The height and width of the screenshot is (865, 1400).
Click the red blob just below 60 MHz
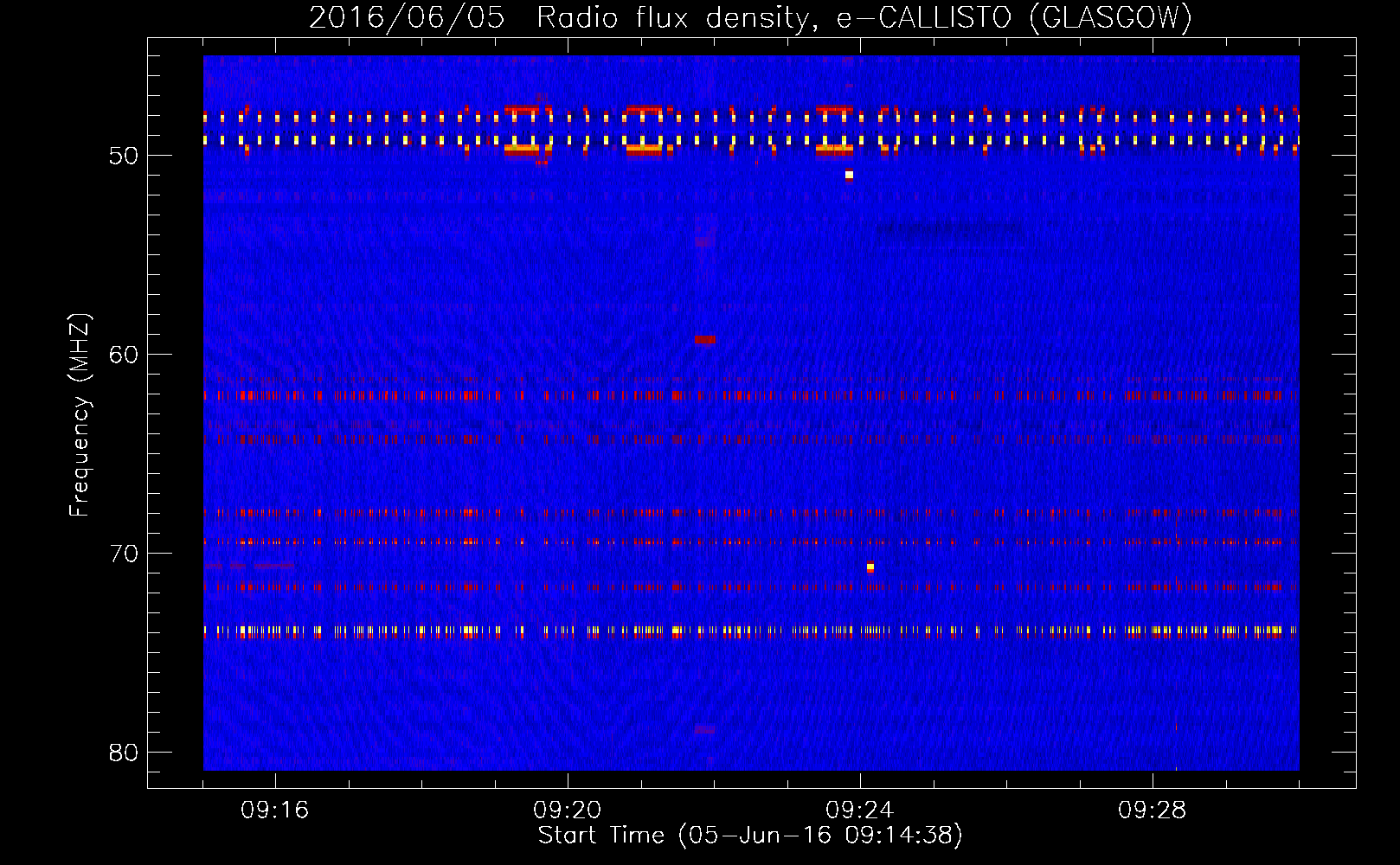[x=705, y=340]
